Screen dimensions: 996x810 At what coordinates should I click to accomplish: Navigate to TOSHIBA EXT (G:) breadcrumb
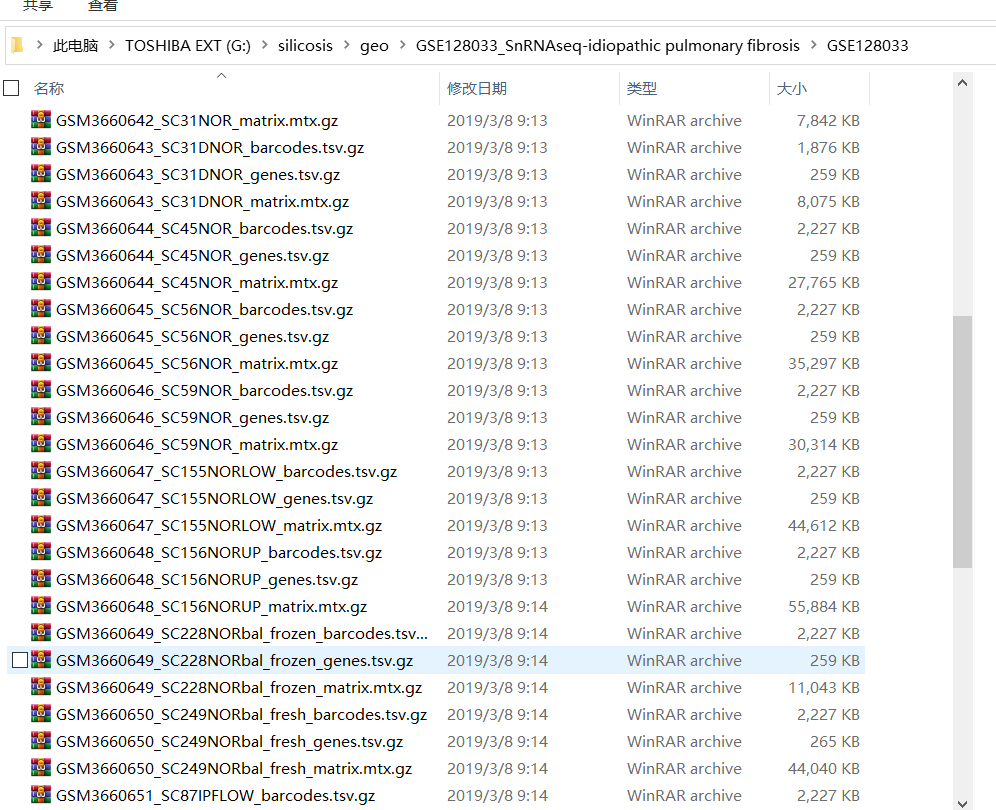click(x=188, y=45)
